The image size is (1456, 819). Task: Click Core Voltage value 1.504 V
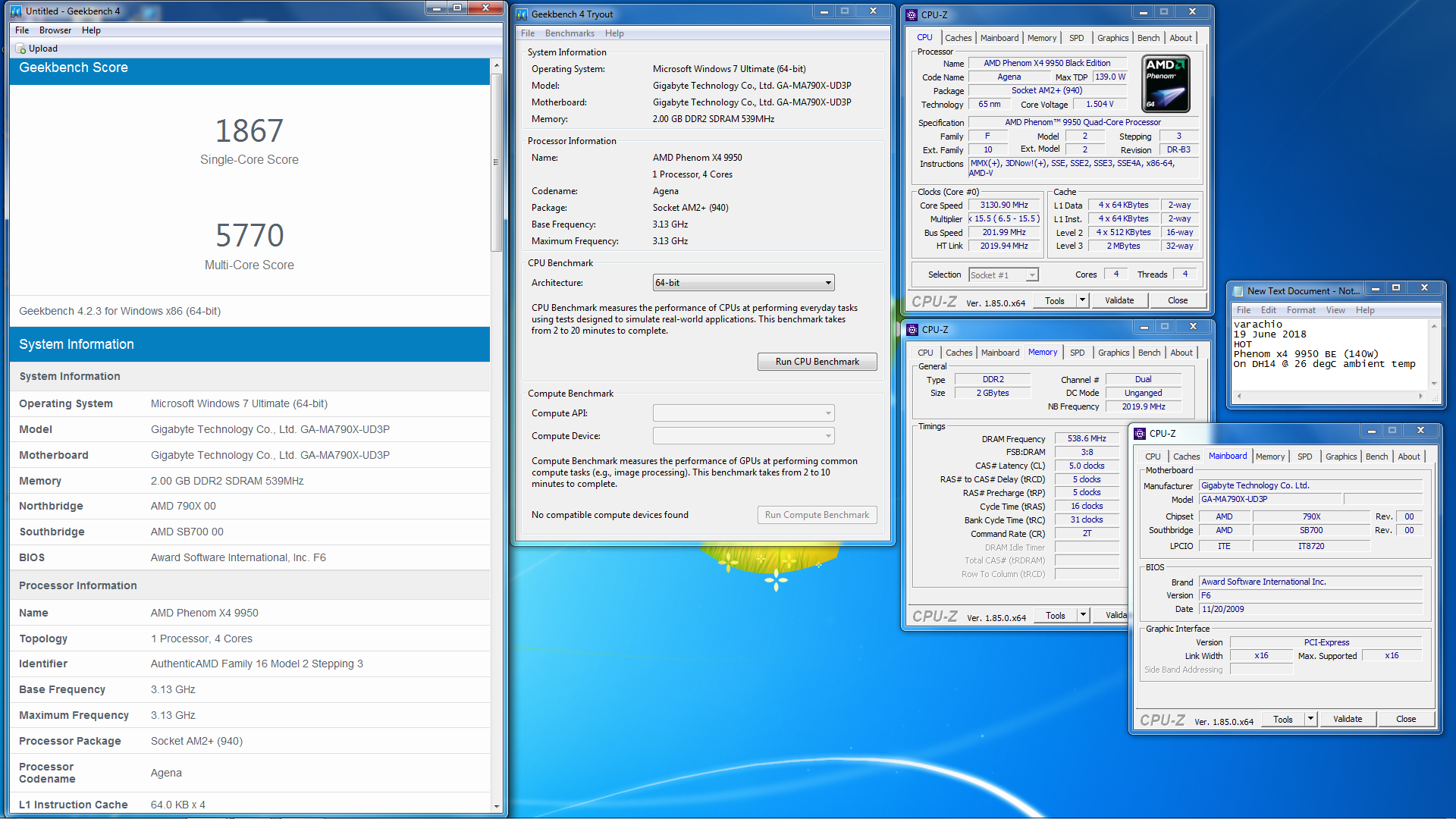pos(1100,104)
